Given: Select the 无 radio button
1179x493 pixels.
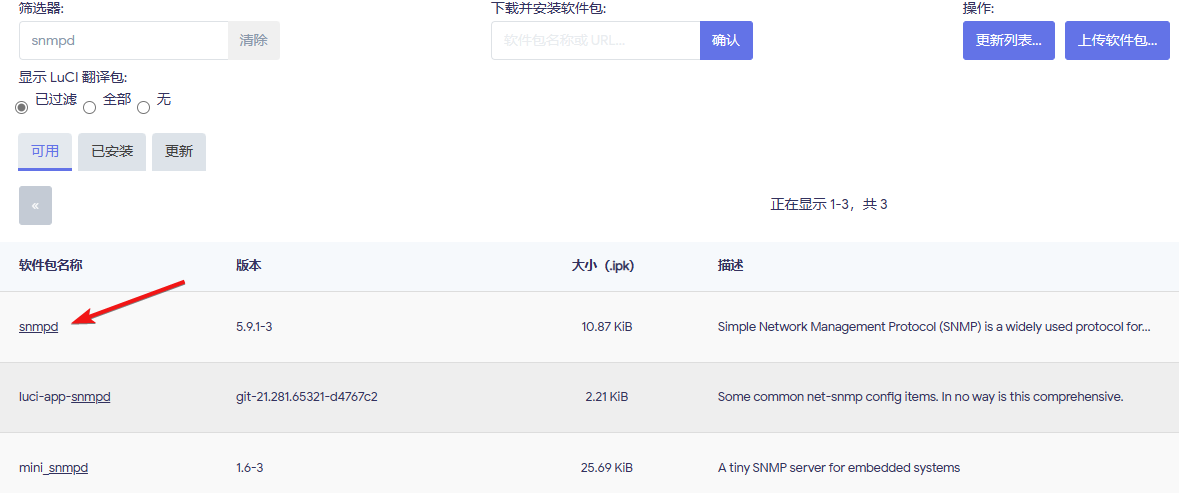Looking at the screenshot, I should coord(144,107).
